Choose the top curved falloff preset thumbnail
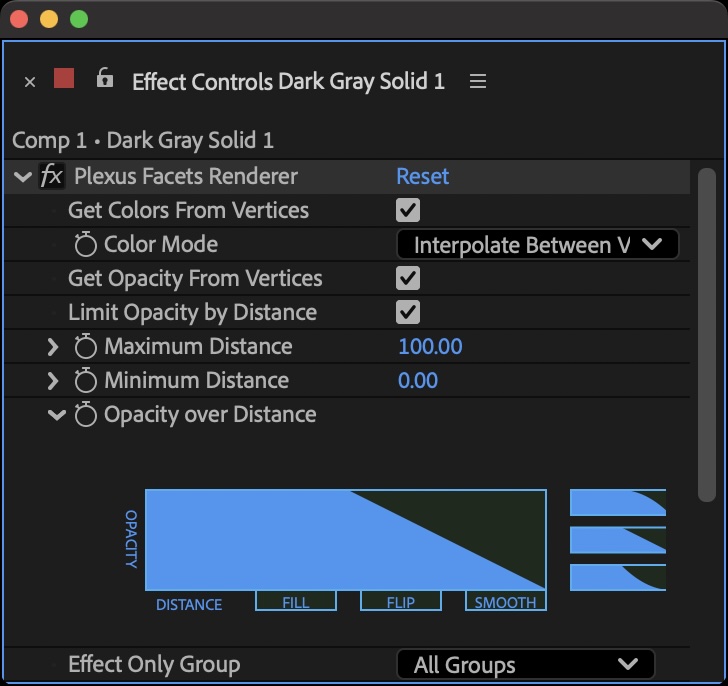 coord(618,503)
